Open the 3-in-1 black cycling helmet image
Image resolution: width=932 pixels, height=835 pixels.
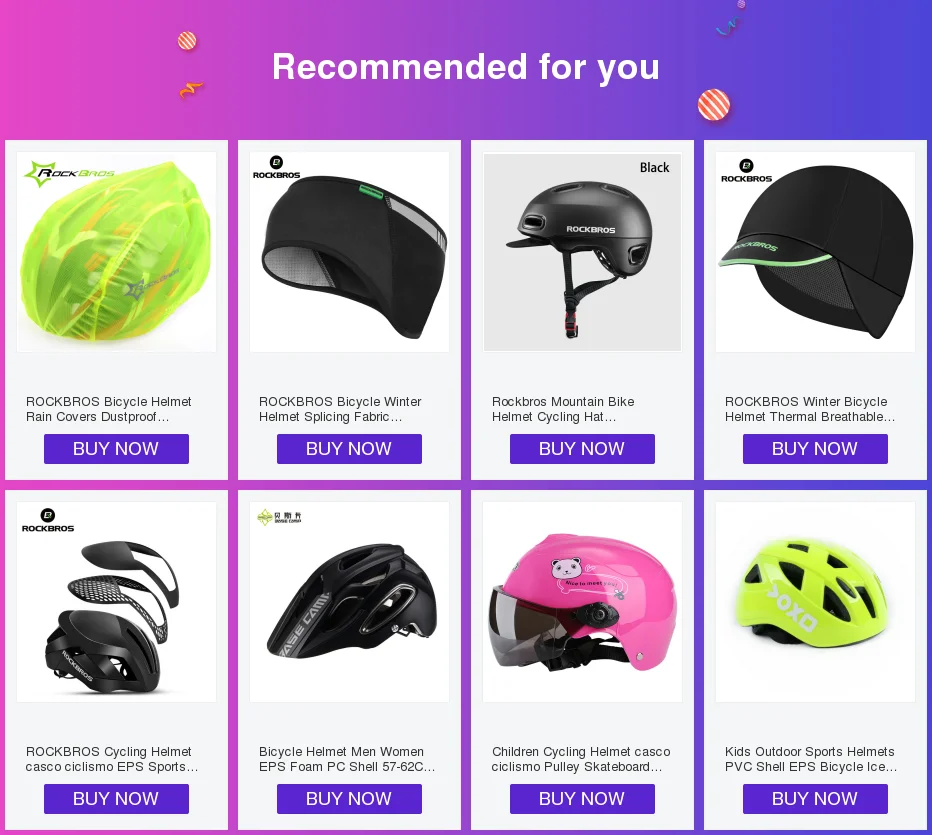click(116, 602)
